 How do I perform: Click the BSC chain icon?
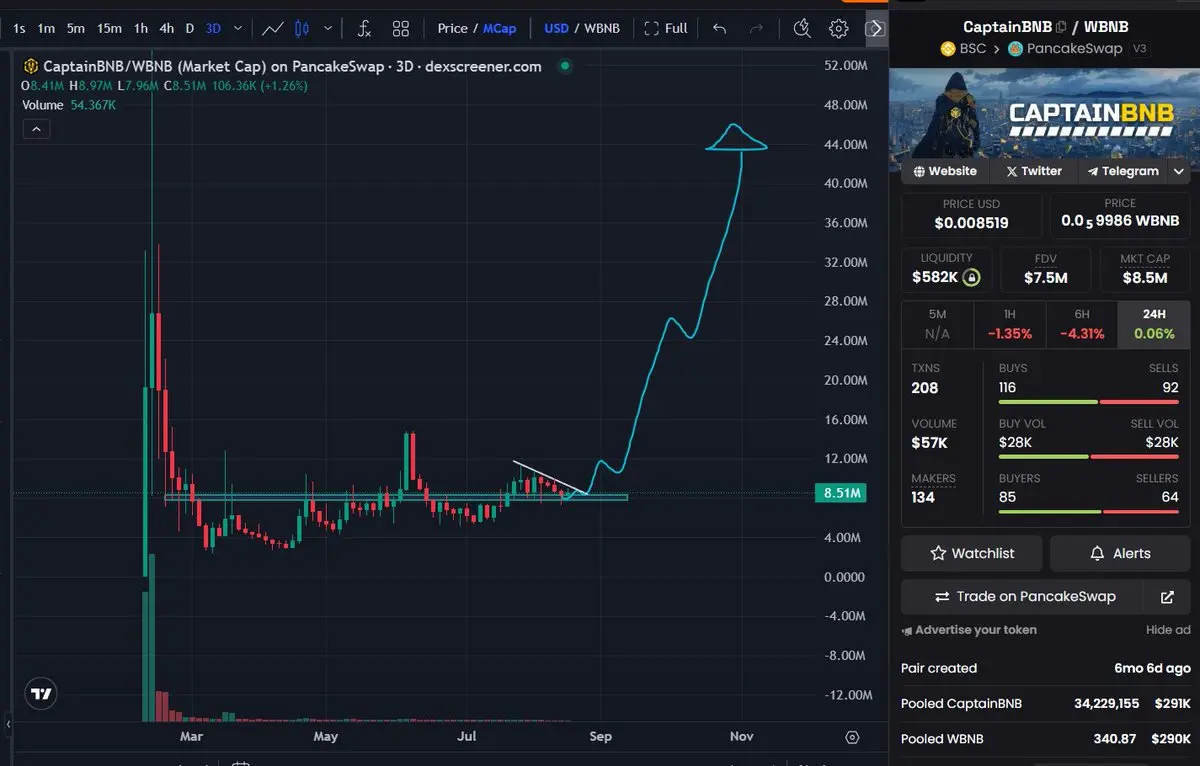(948, 48)
